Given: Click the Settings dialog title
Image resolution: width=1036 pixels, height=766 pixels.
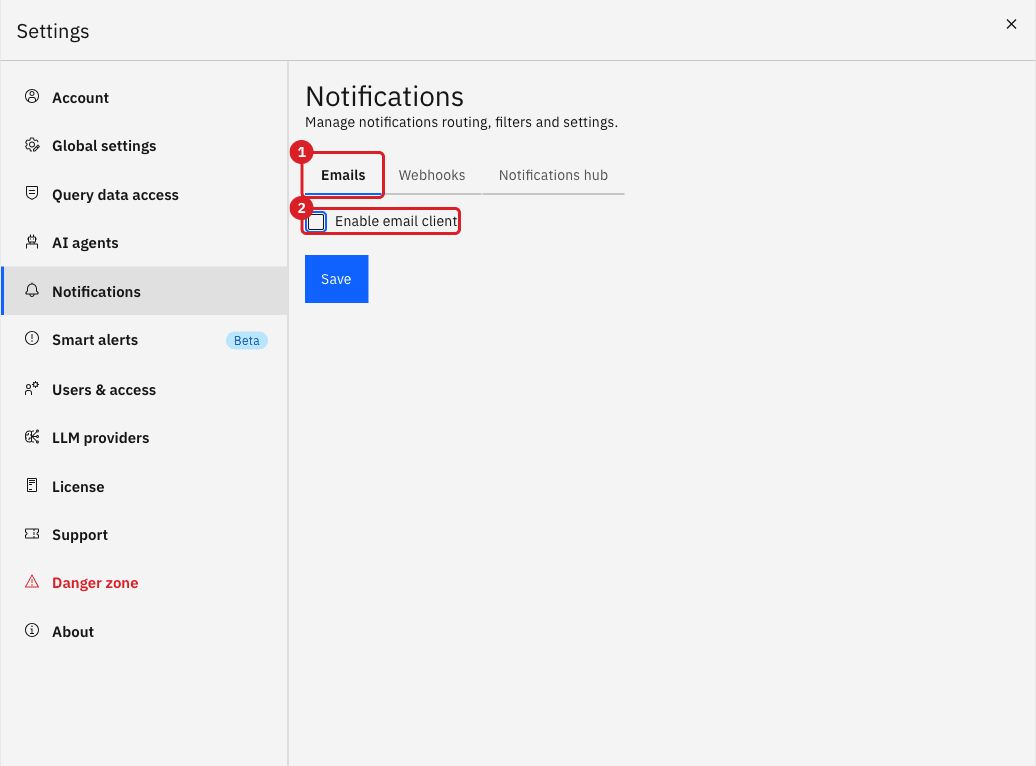Looking at the screenshot, I should coord(53,31).
